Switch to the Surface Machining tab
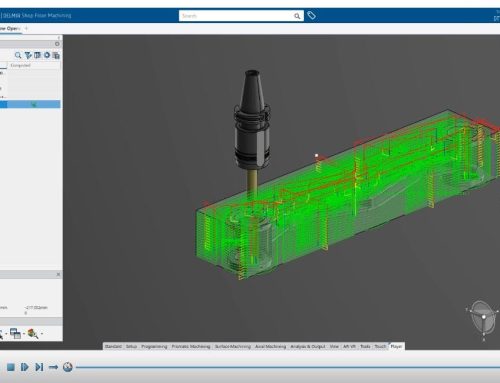This screenshot has height=383, width=500. pyautogui.click(x=233, y=347)
